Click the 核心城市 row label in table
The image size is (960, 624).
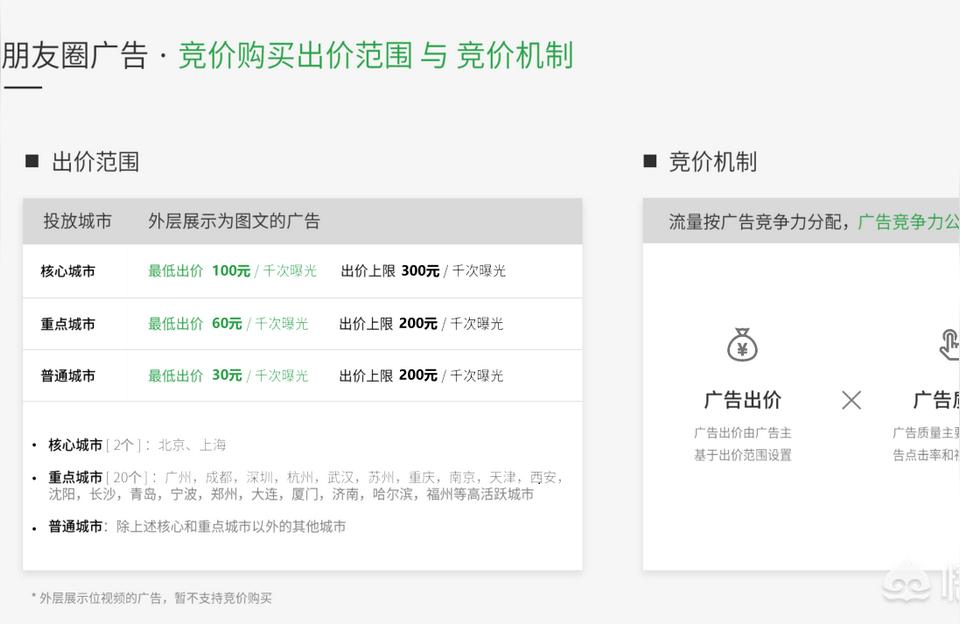pyautogui.click(x=68, y=271)
